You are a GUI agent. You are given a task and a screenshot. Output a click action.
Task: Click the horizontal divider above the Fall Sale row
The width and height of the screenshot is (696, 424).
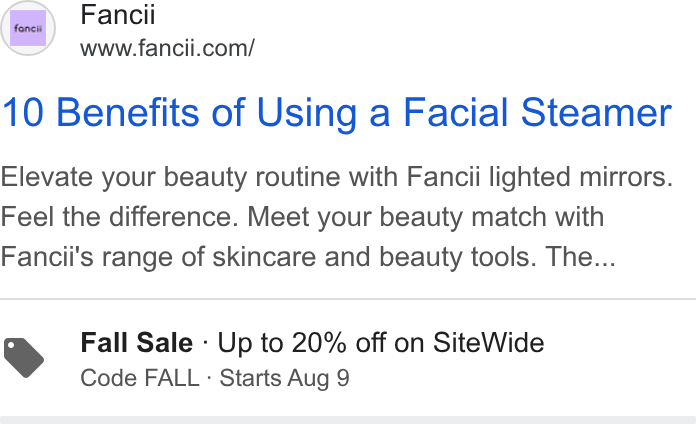coord(348,299)
